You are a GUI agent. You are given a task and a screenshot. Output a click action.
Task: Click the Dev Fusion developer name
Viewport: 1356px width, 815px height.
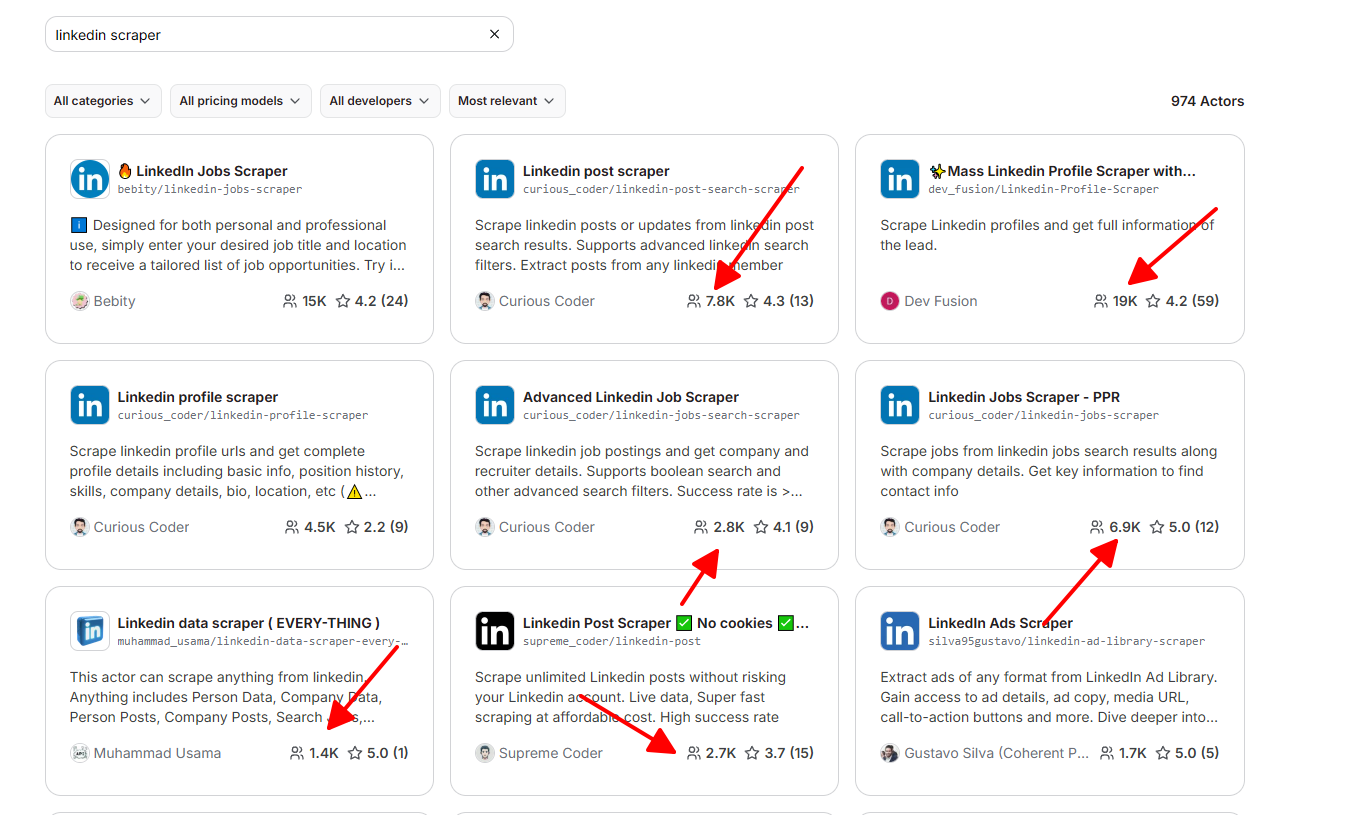(x=941, y=301)
